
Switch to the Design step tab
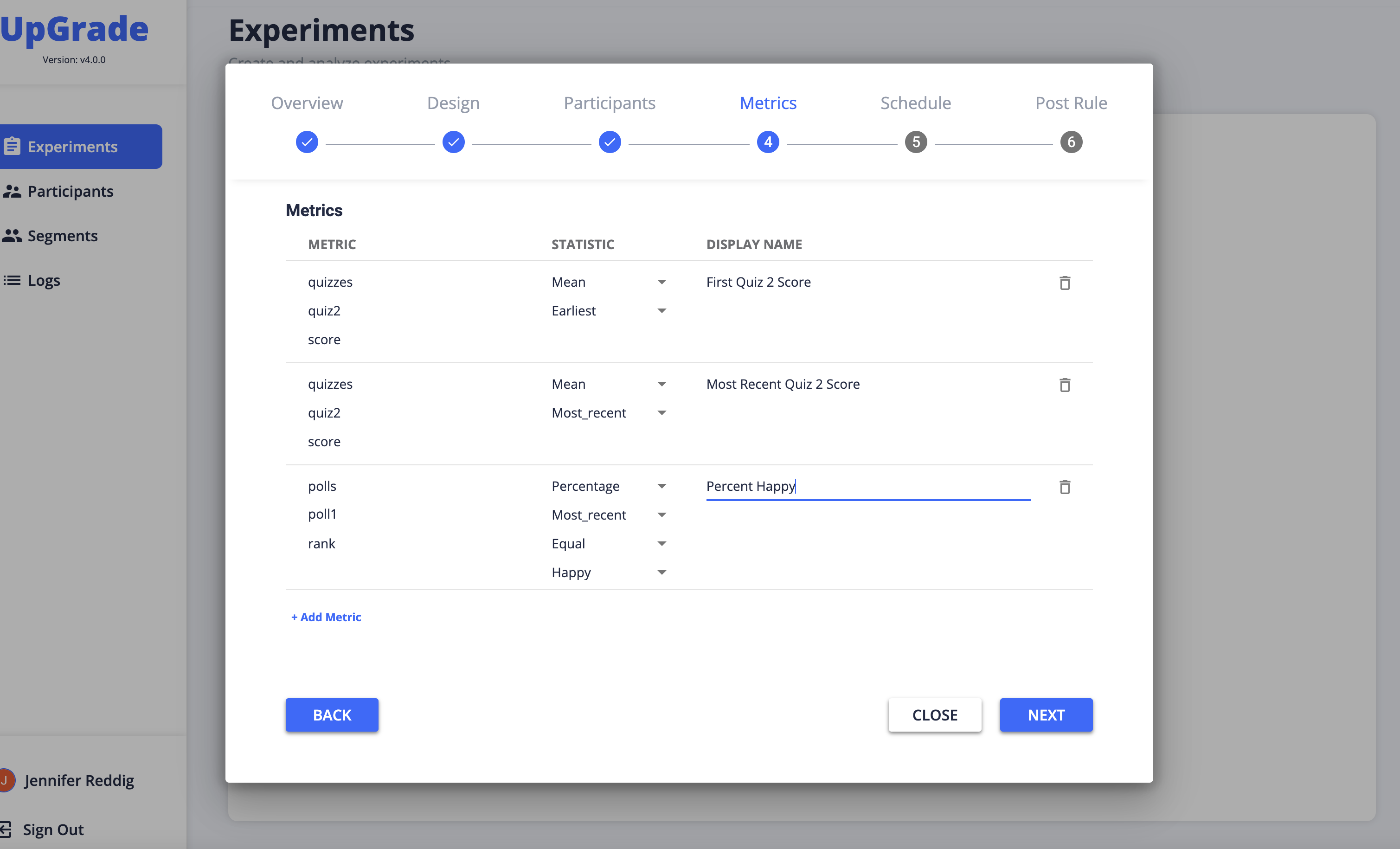pos(453,103)
